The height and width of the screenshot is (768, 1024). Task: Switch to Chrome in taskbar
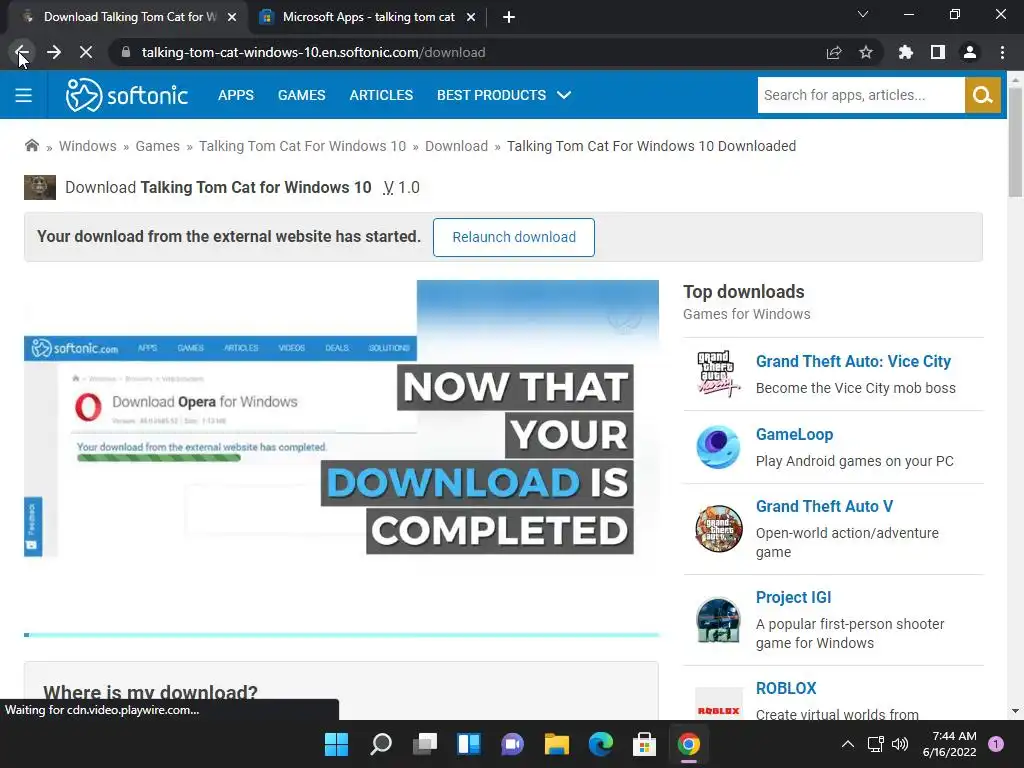point(688,744)
